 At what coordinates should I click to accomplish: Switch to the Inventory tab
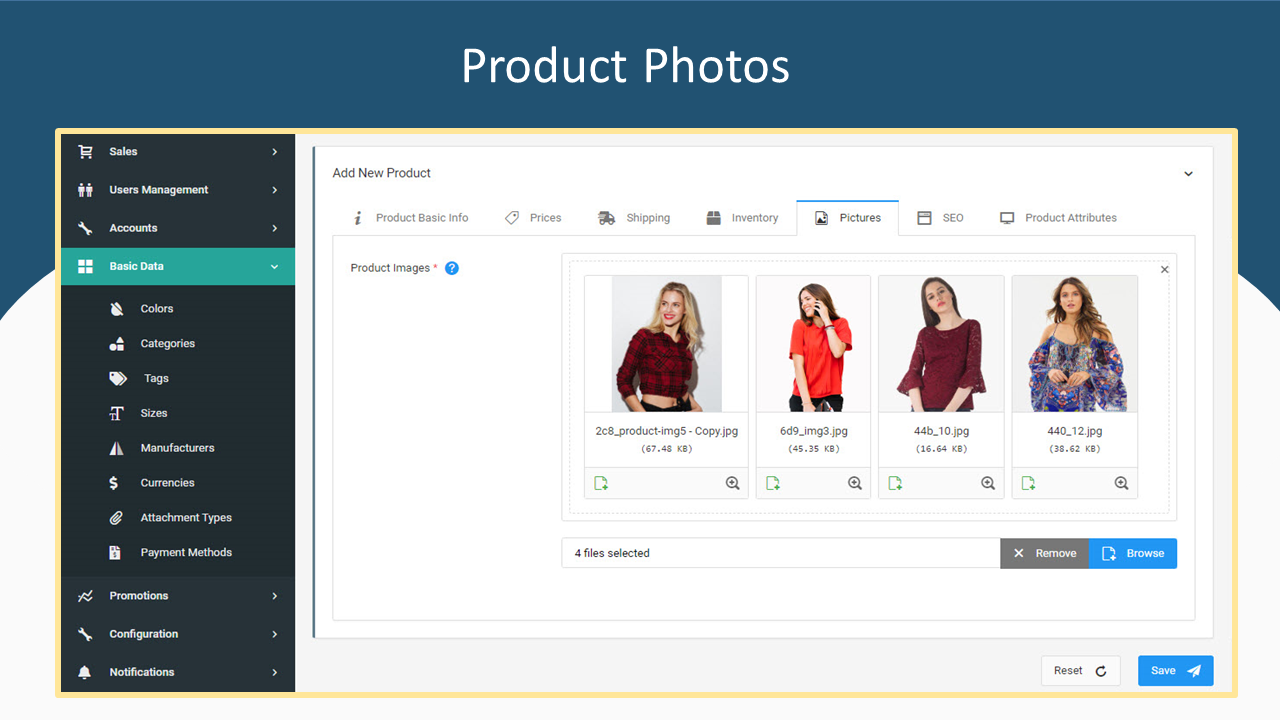[x=742, y=218]
